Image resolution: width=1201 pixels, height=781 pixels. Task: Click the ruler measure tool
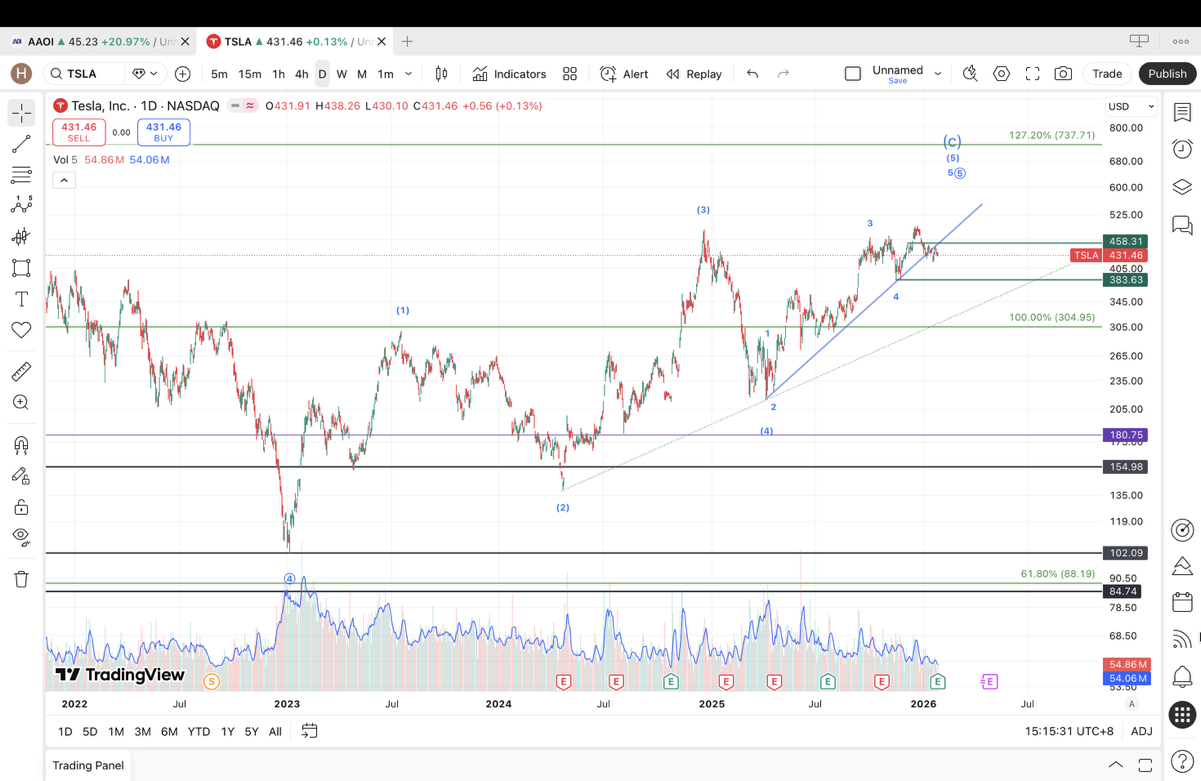(x=21, y=372)
